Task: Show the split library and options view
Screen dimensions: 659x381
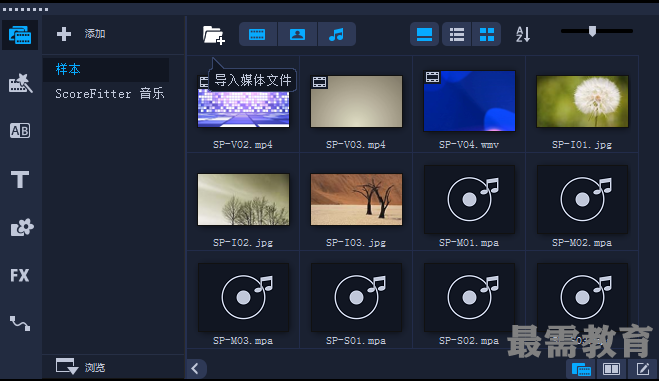Action: pyautogui.click(x=611, y=369)
